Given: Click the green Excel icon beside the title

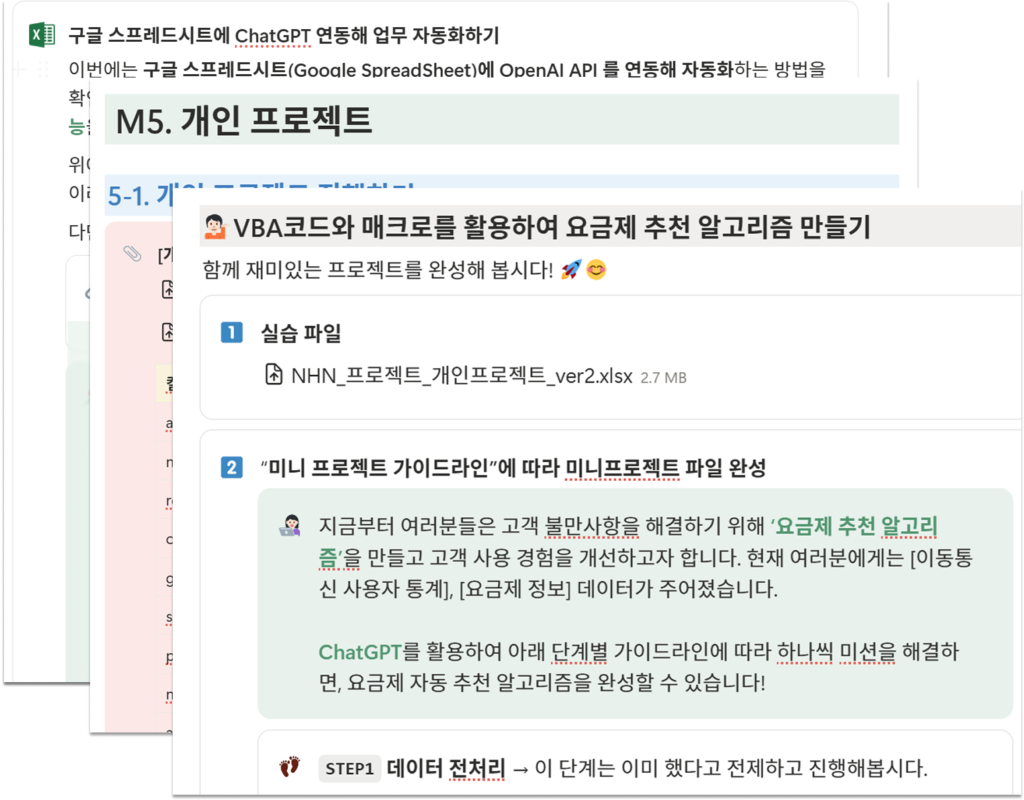Looking at the screenshot, I should pyautogui.click(x=42, y=35).
